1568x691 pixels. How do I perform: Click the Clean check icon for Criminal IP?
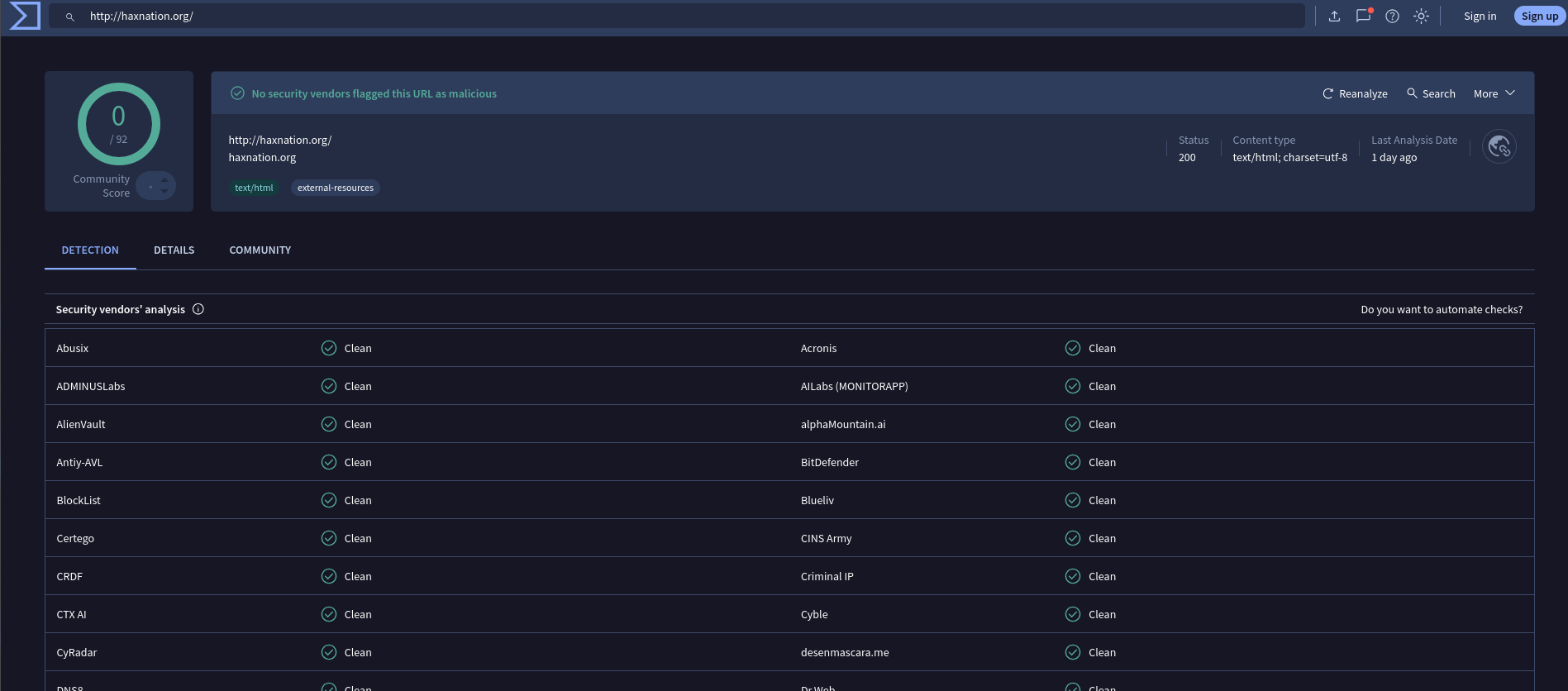[x=1073, y=576]
